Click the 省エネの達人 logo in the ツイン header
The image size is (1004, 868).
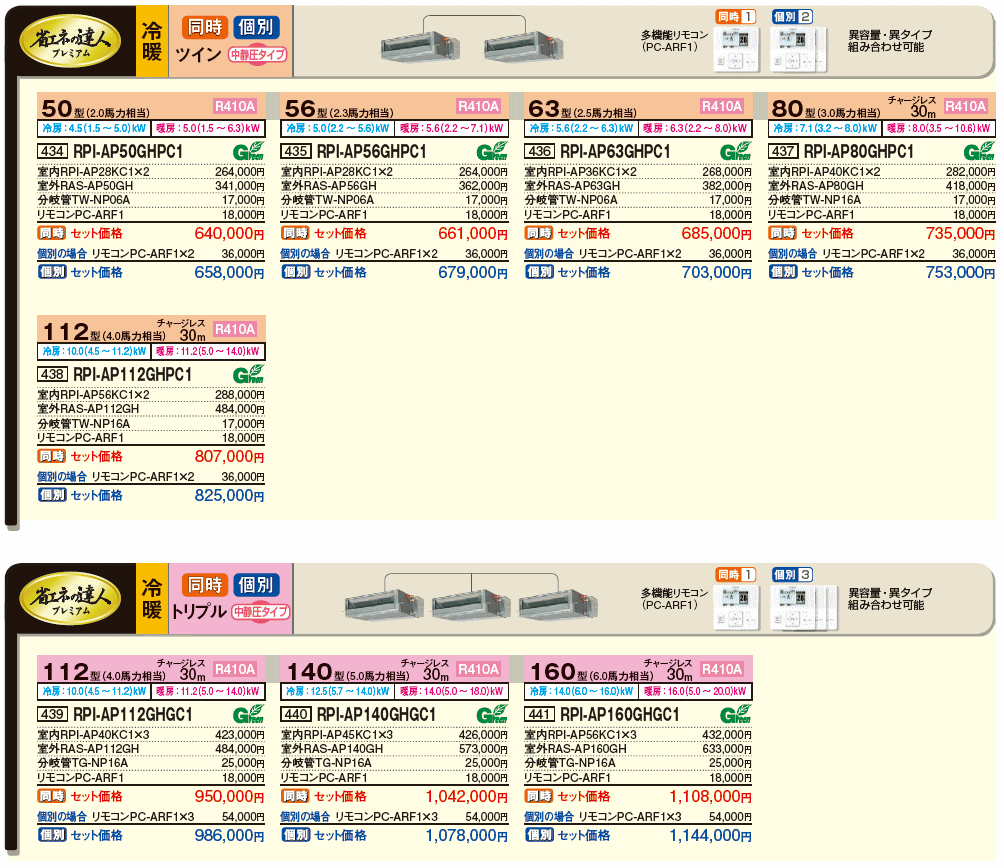[70, 41]
